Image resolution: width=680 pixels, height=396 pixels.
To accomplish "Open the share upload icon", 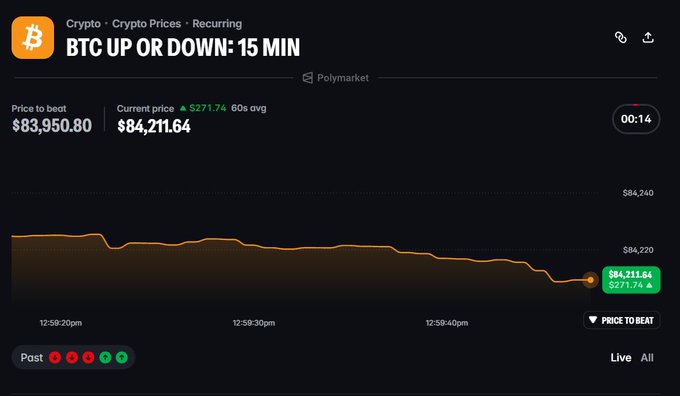I will click(648, 38).
